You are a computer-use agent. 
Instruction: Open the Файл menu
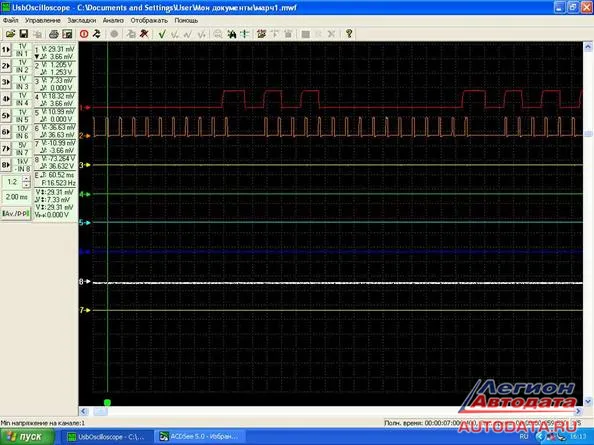[11, 20]
